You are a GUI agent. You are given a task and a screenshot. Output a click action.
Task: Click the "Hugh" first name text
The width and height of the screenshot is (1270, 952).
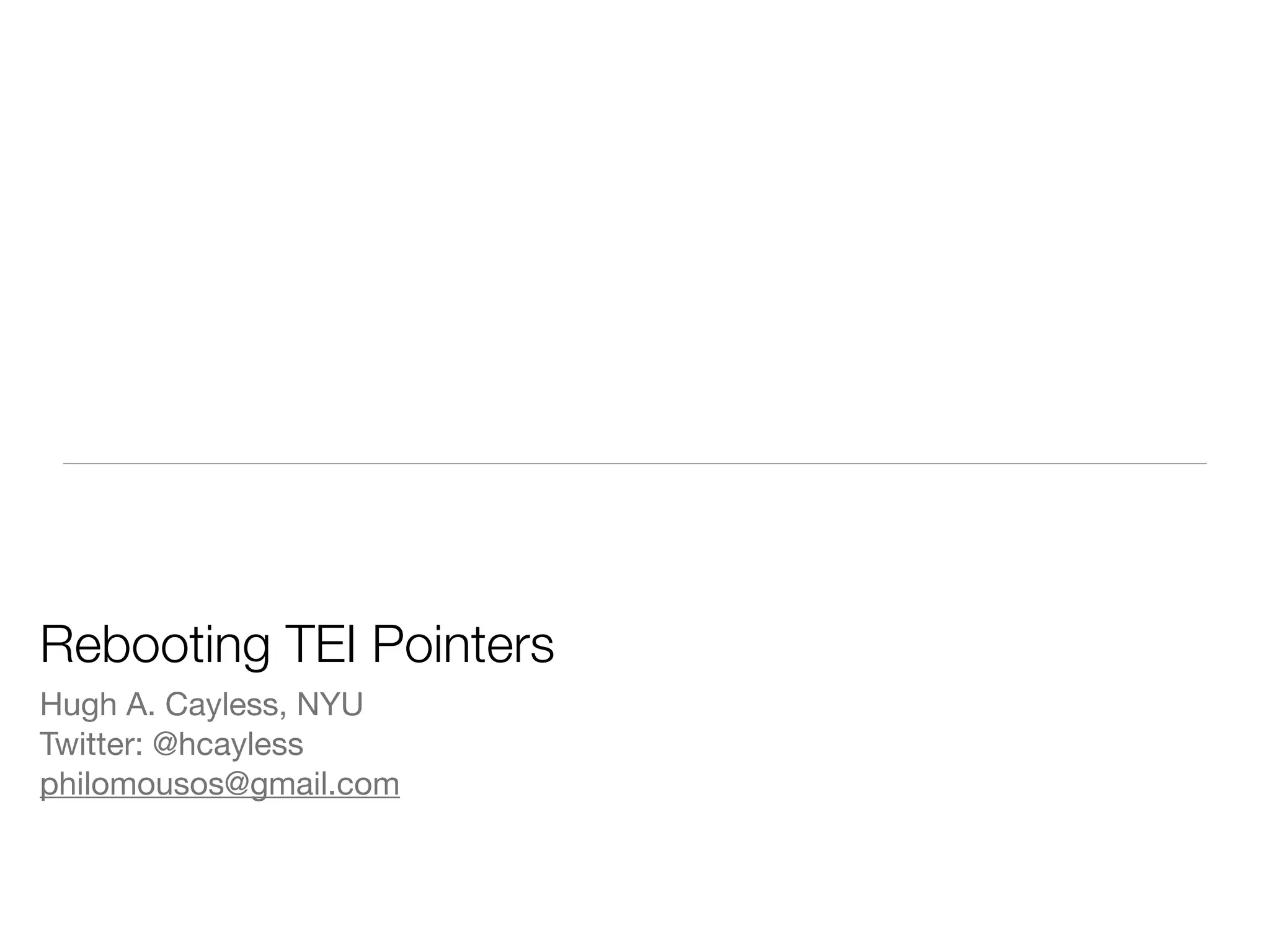(x=78, y=705)
